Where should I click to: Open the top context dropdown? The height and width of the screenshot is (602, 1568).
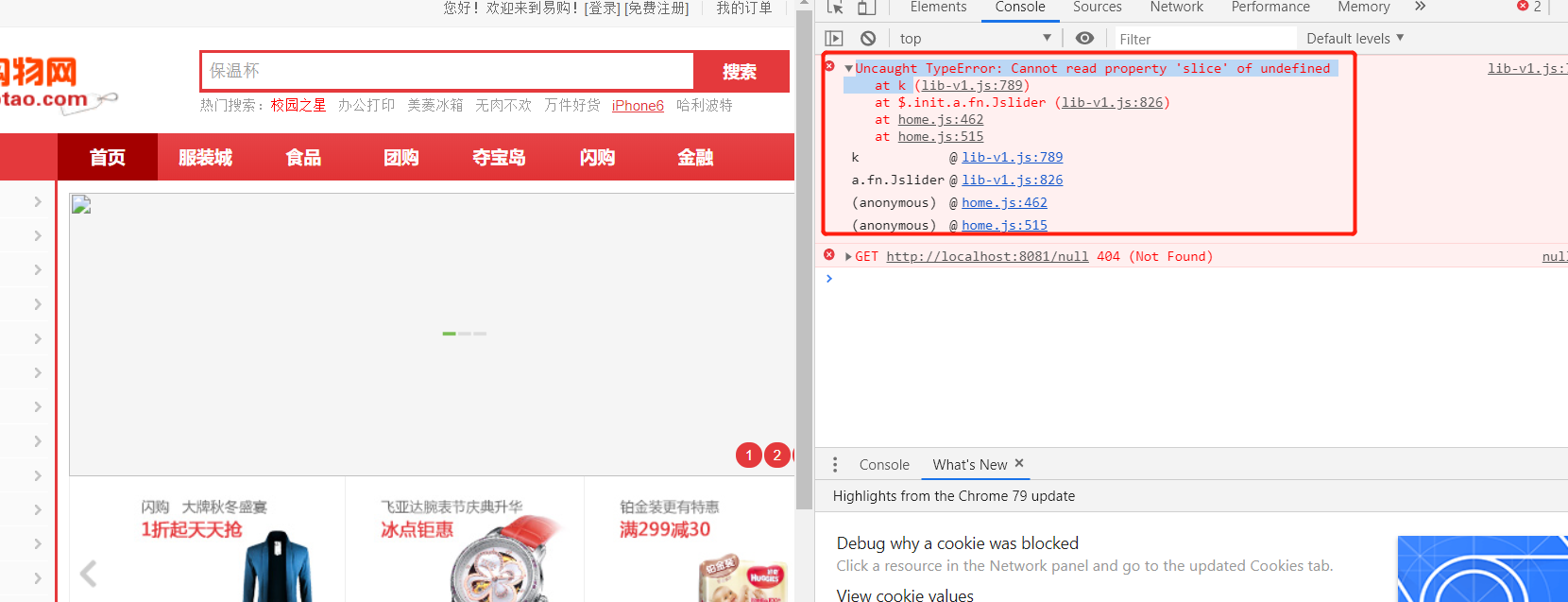pyautogui.click(x=976, y=39)
